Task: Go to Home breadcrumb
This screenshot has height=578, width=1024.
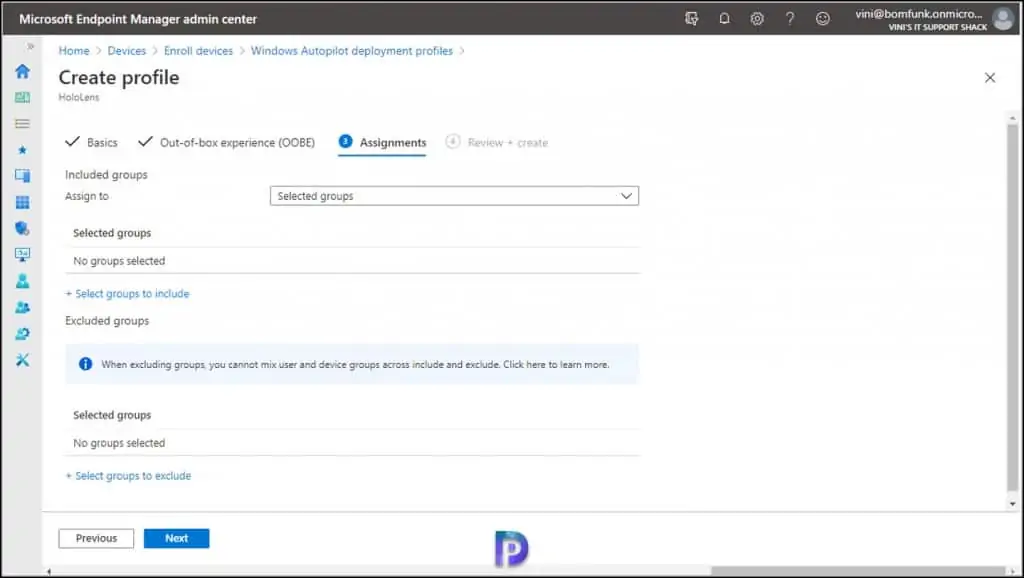Action: (x=74, y=51)
